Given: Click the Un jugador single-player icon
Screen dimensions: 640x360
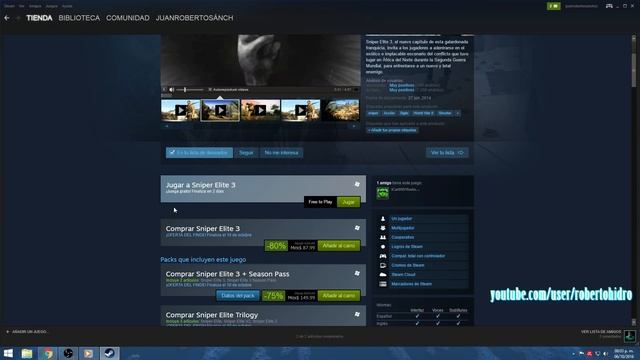Looking at the screenshot, I should pyautogui.click(x=383, y=219).
